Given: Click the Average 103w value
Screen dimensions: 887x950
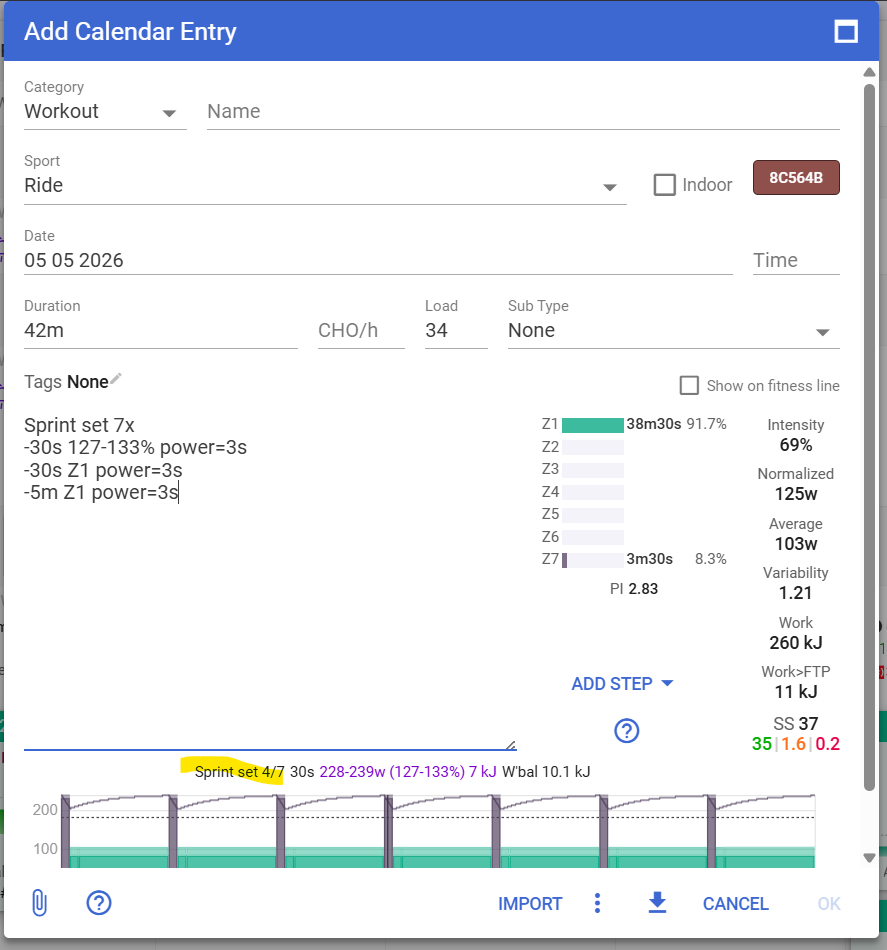Looking at the screenshot, I should tap(796, 544).
